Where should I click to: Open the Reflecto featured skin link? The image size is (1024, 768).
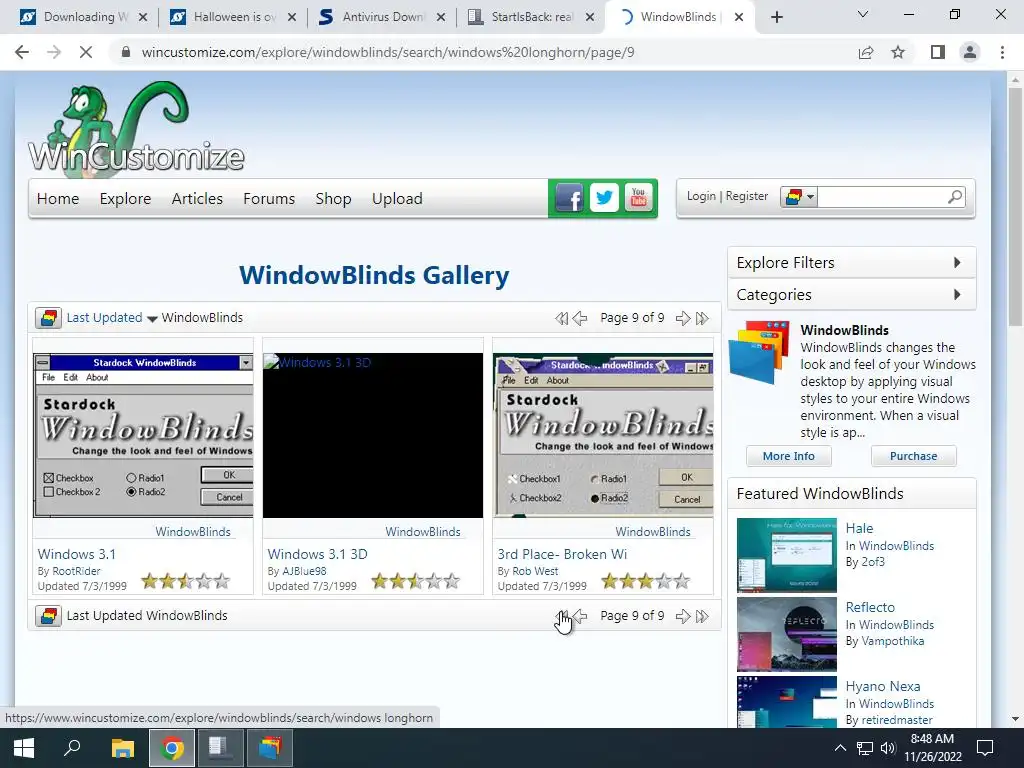point(870,607)
